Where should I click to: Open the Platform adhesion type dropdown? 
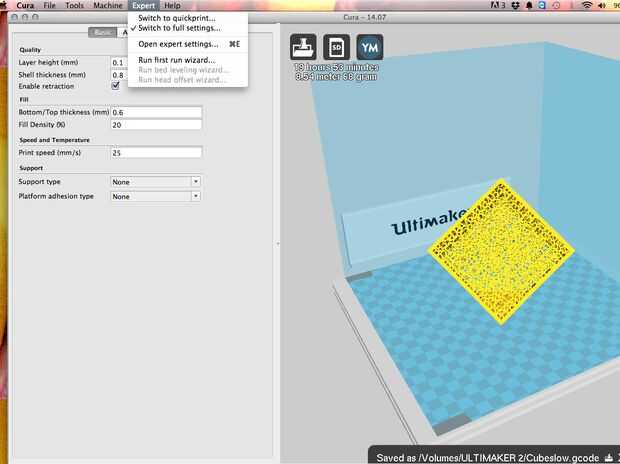tap(156, 196)
